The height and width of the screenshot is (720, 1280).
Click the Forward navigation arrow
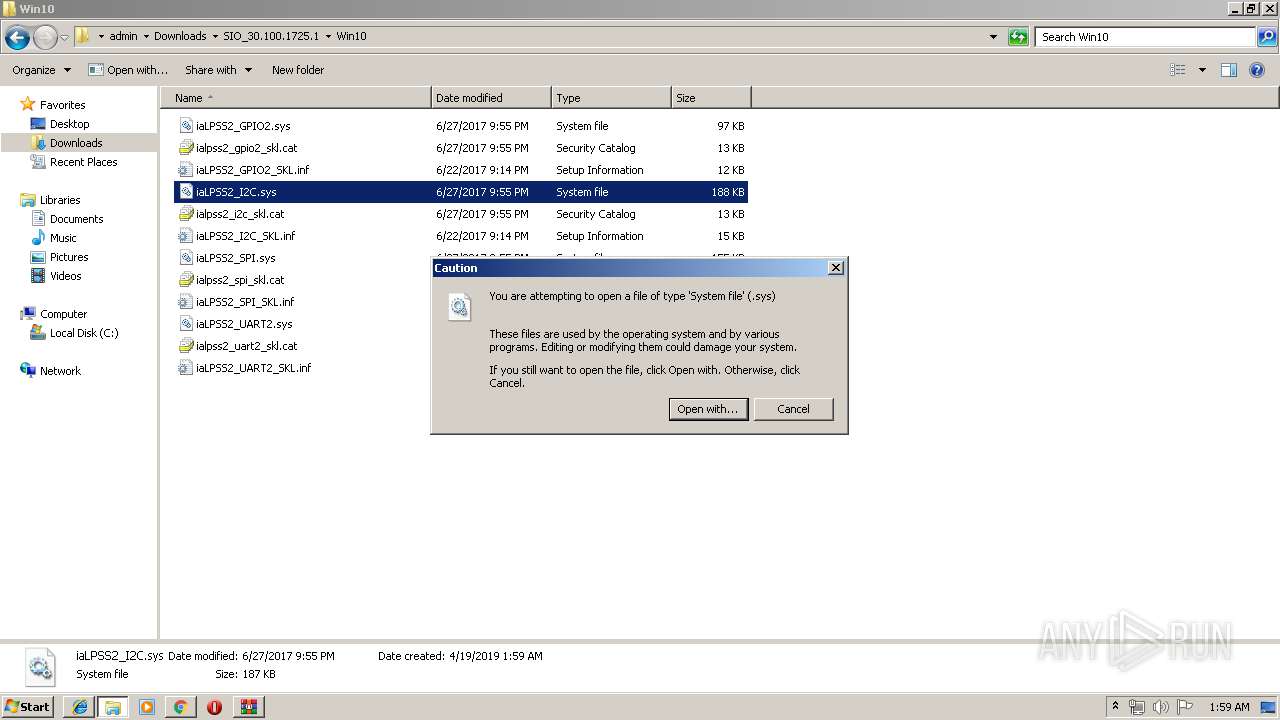tap(45, 38)
